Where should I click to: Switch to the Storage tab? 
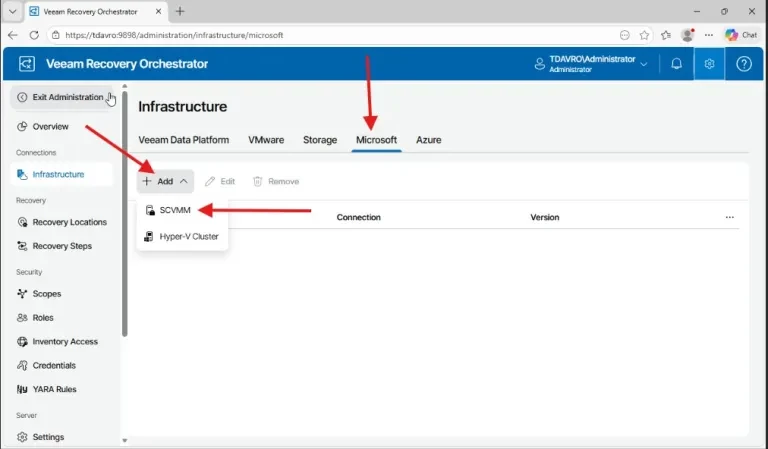coord(320,140)
